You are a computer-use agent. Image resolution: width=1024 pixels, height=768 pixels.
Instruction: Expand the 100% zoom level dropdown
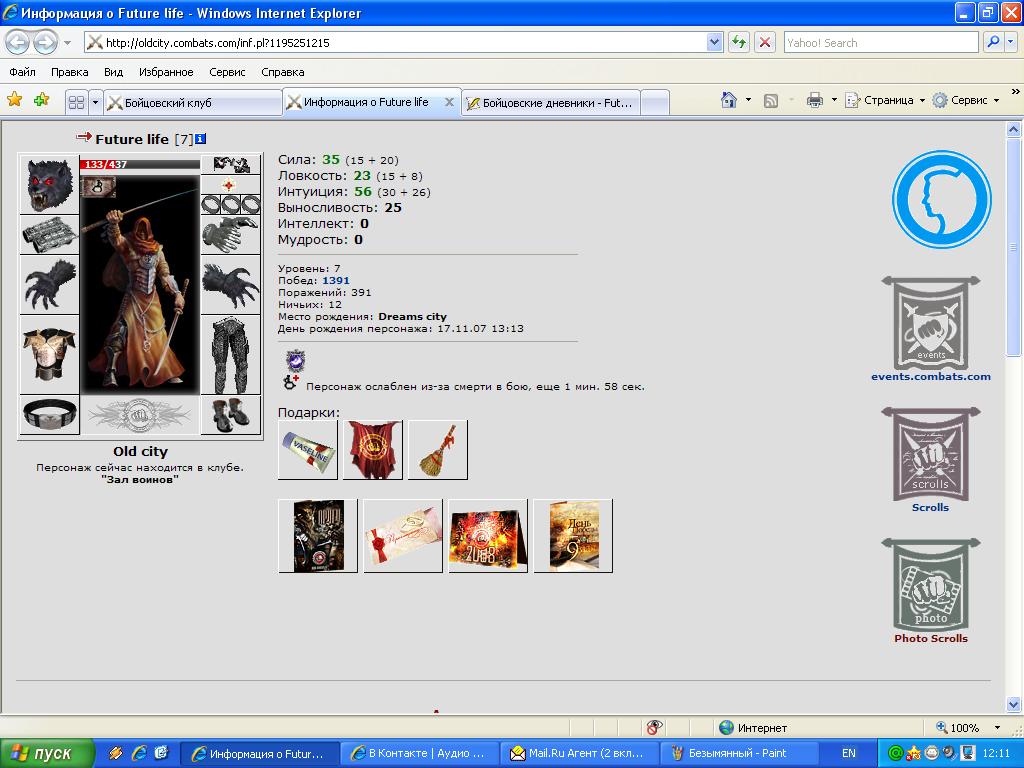(997, 728)
